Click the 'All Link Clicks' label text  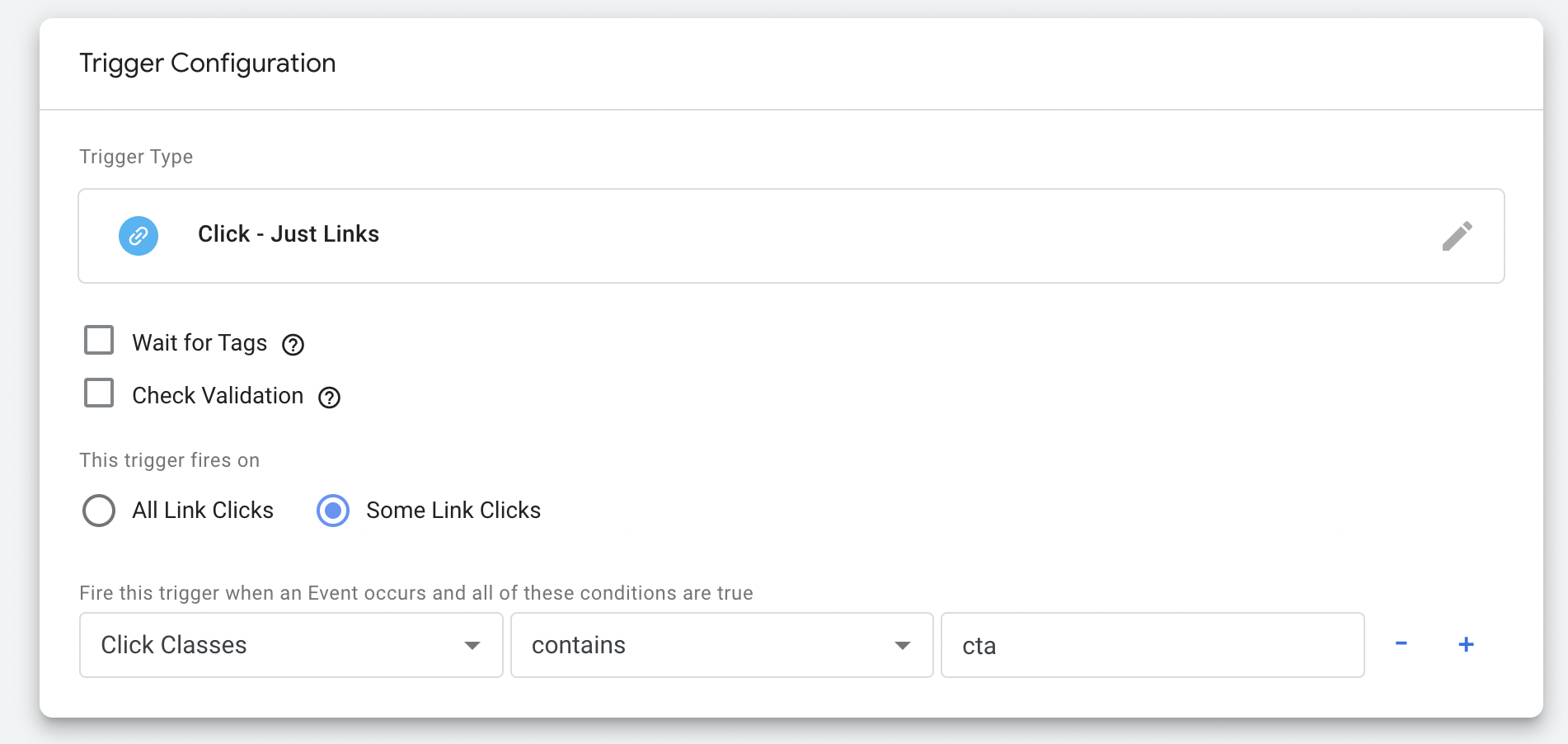tap(203, 511)
